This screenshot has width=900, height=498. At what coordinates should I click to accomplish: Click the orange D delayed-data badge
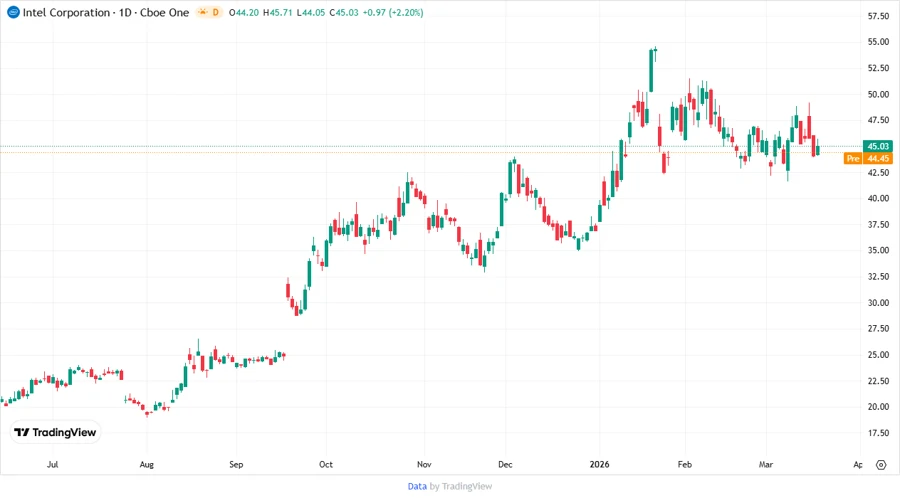[216, 12]
